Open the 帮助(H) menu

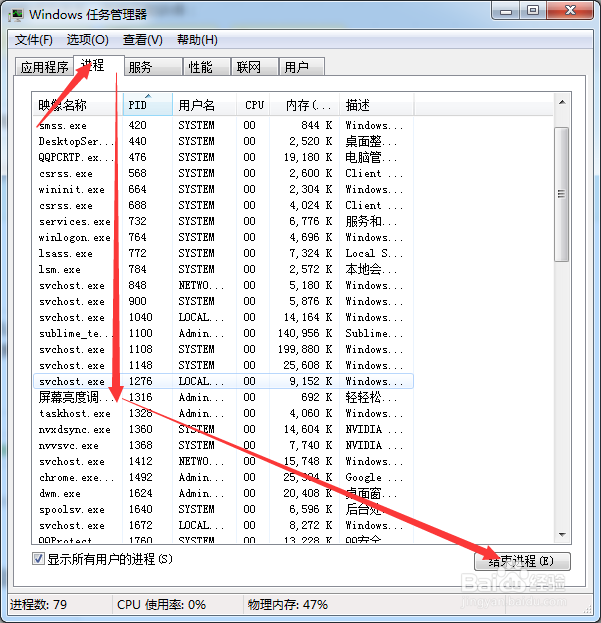point(197,40)
